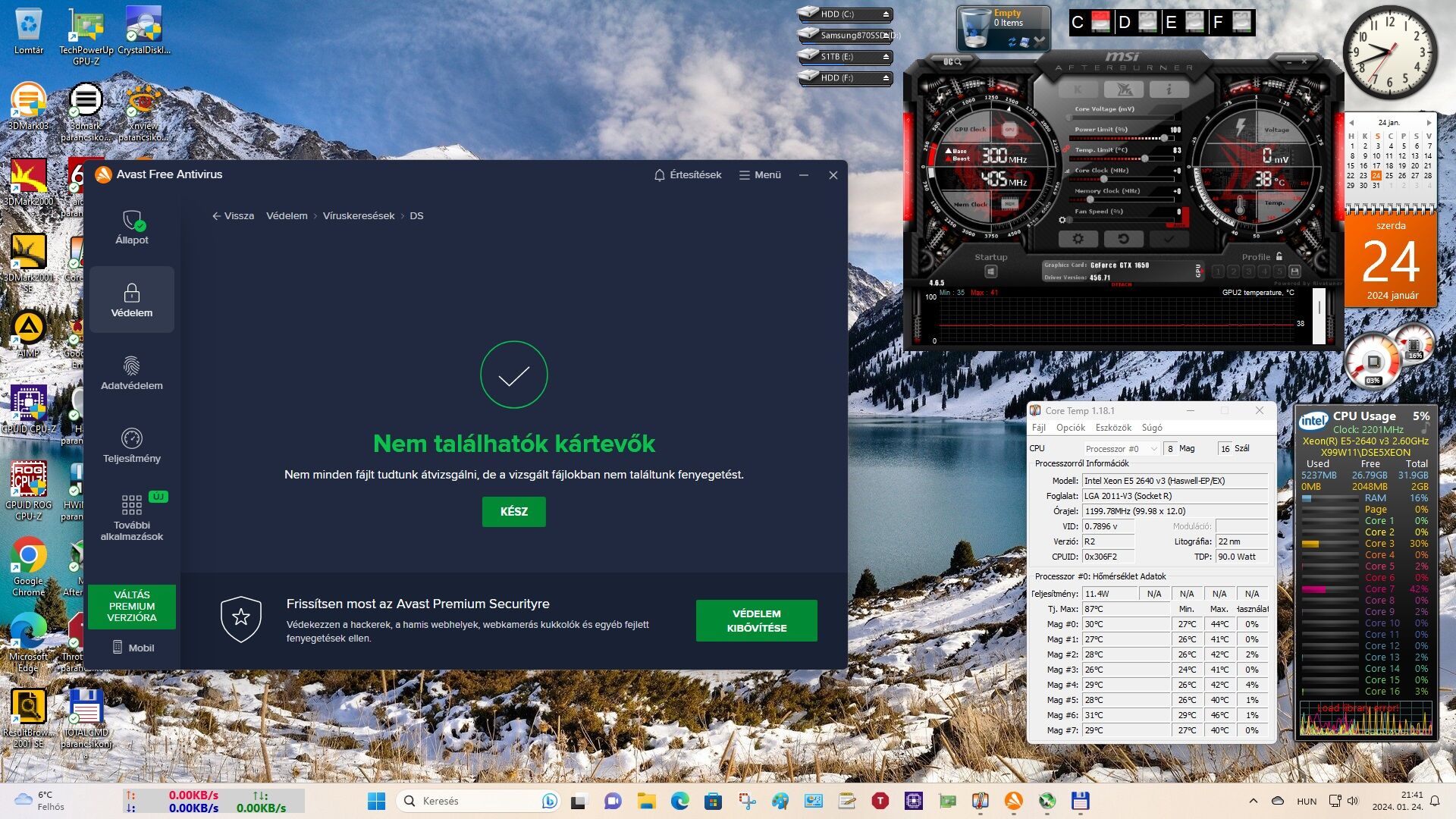1456x819 pixels.
Task: Click the DETACH link in Afterburner
Action: pyautogui.click(x=1122, y=285)
